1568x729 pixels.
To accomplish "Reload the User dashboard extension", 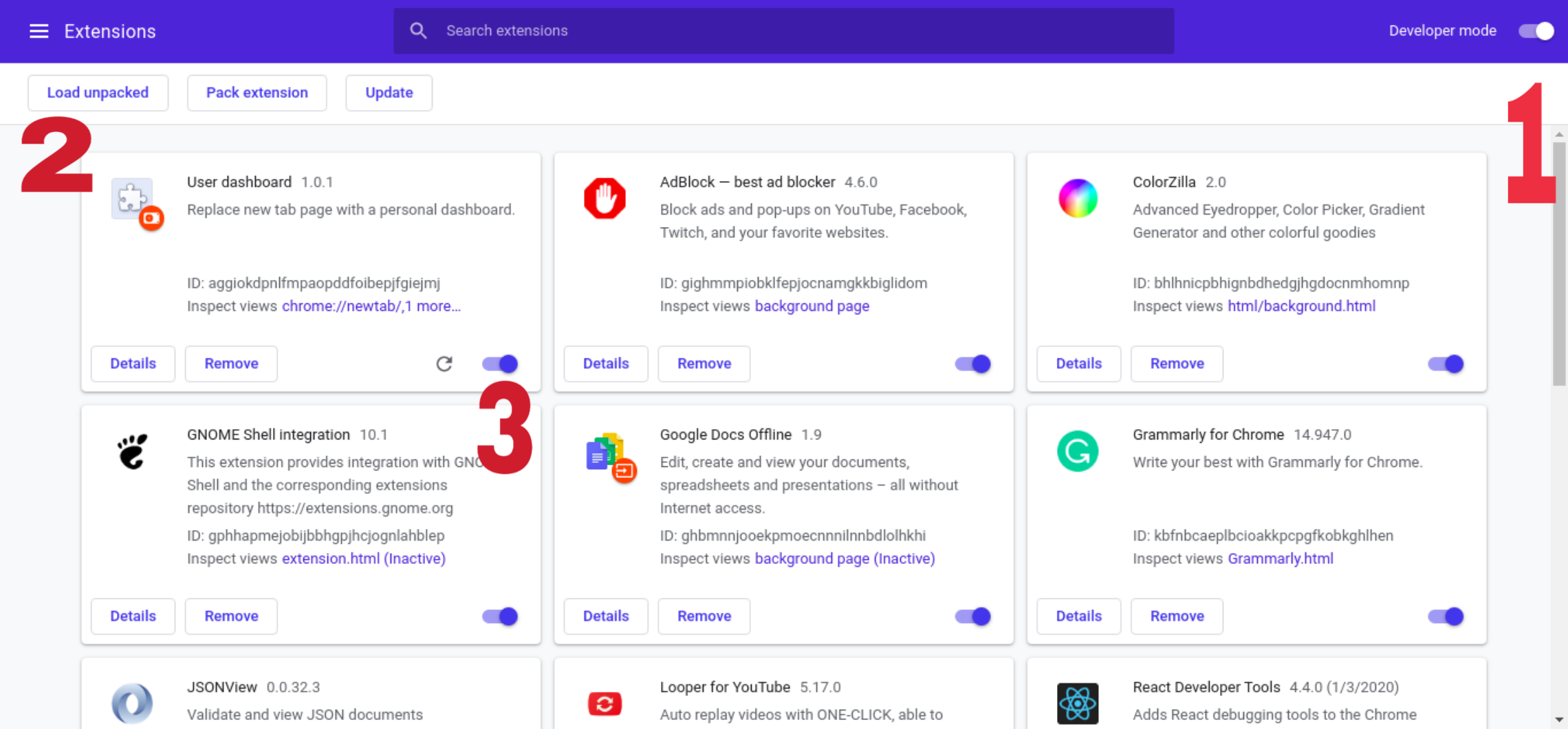I will 444,364.
